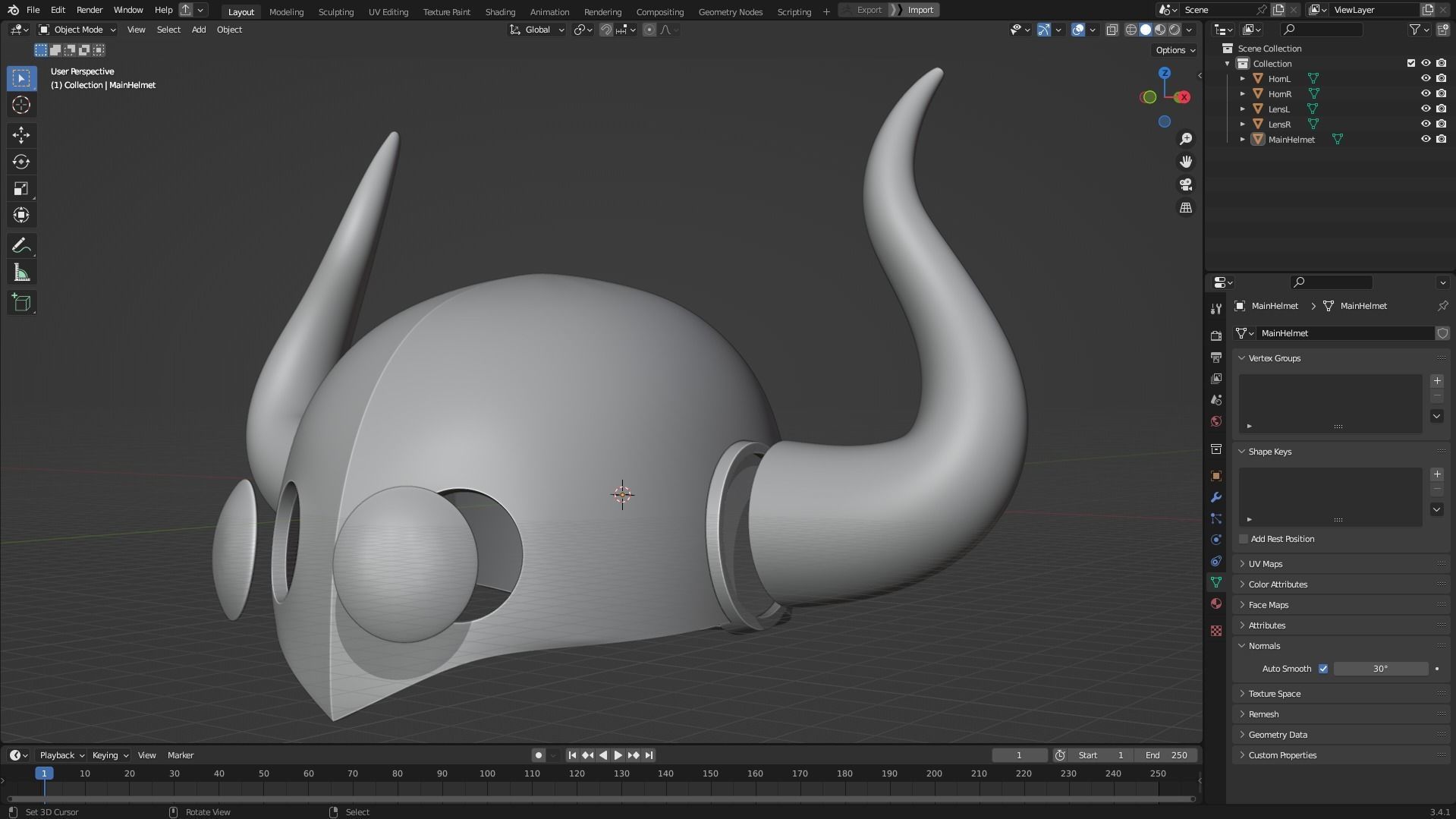The image size is (1456, 819).
Task: Disable LensR in renders camera icon
Action: click(x=1441, y=124)
